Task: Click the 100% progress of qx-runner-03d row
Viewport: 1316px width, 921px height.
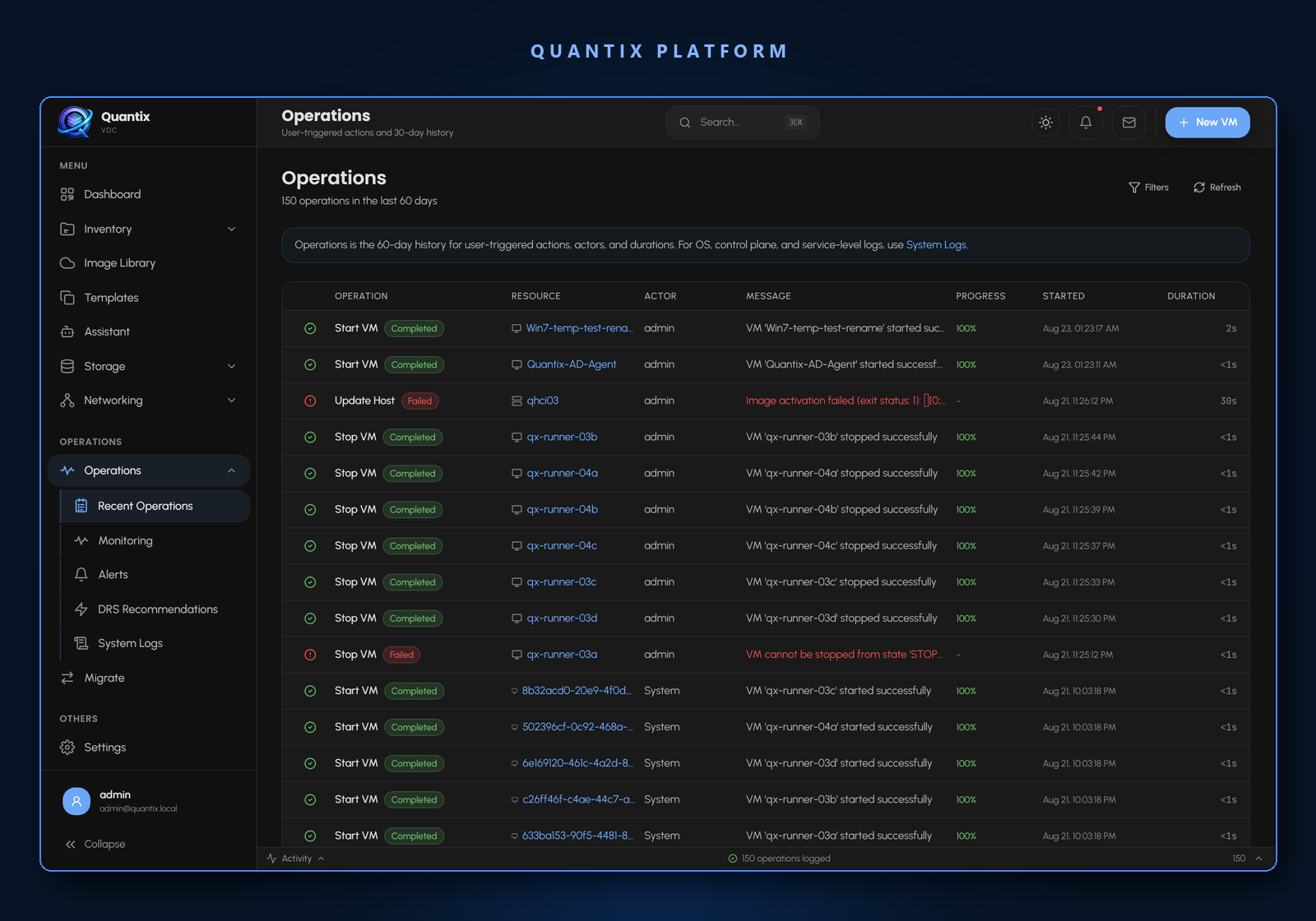Action: pyautogui.click(x=966, y=618)
